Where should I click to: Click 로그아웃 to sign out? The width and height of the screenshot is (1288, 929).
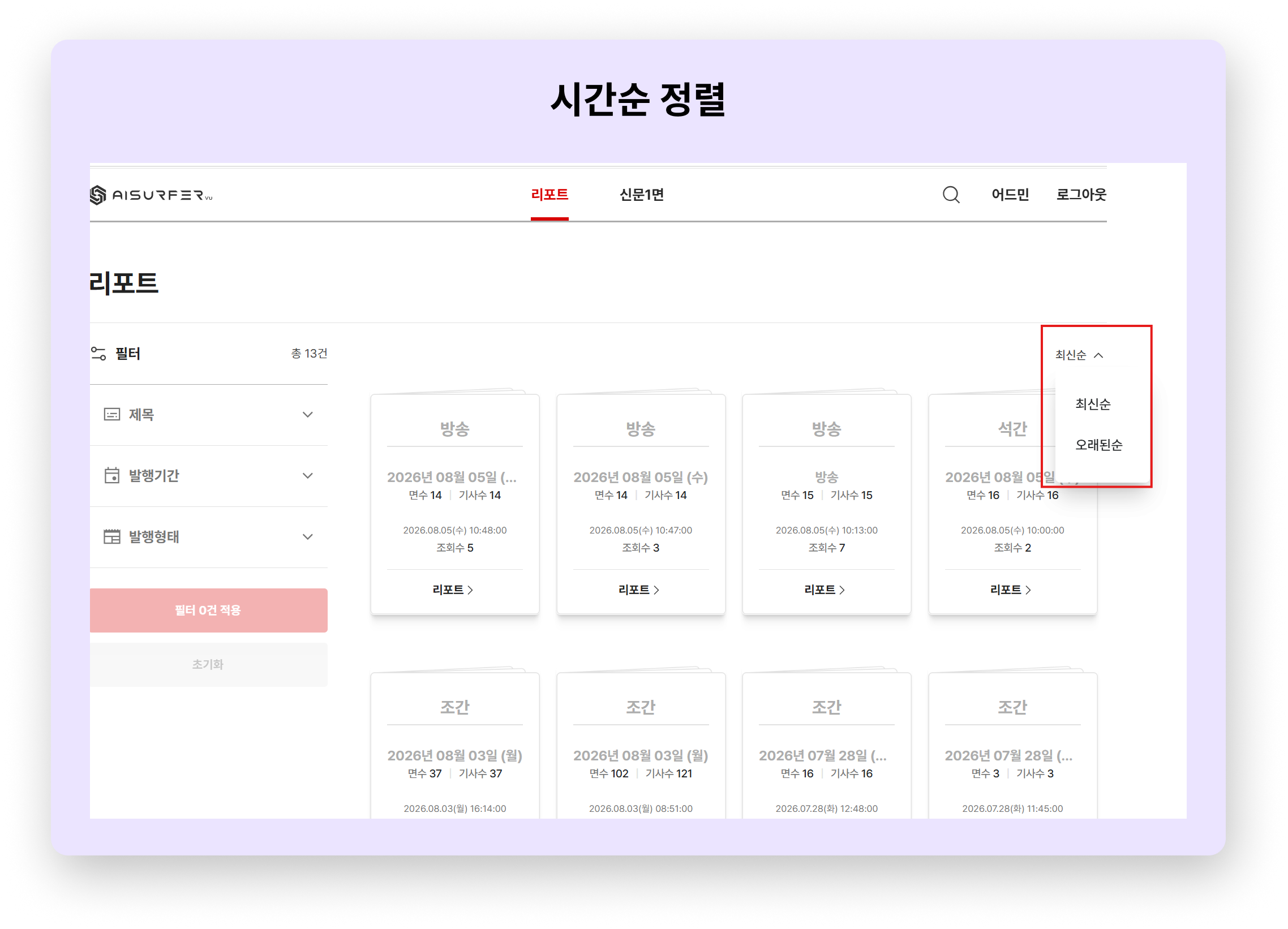point(1081,195)
